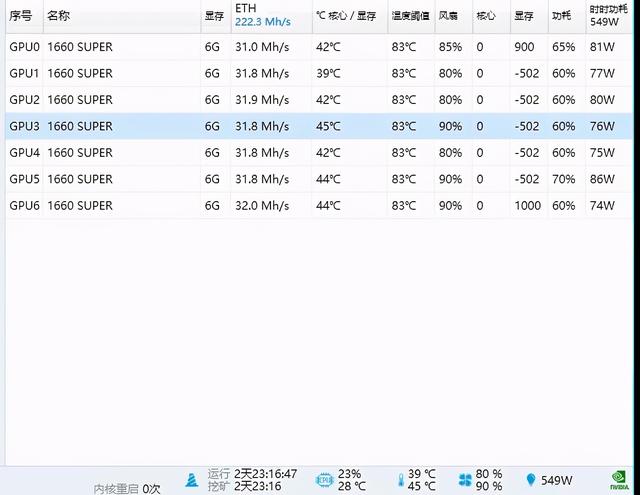Screen dimensions: 640x495
Task: Click the CPU chip icon in status bar
Action: tap(325, 480)
